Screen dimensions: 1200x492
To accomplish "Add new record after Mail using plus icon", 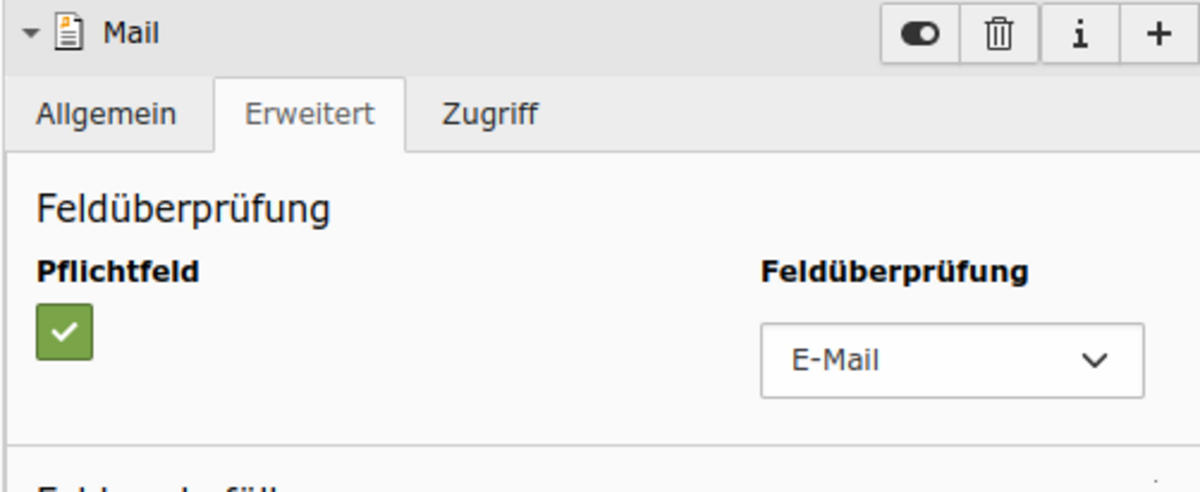I will point(1159,34).
